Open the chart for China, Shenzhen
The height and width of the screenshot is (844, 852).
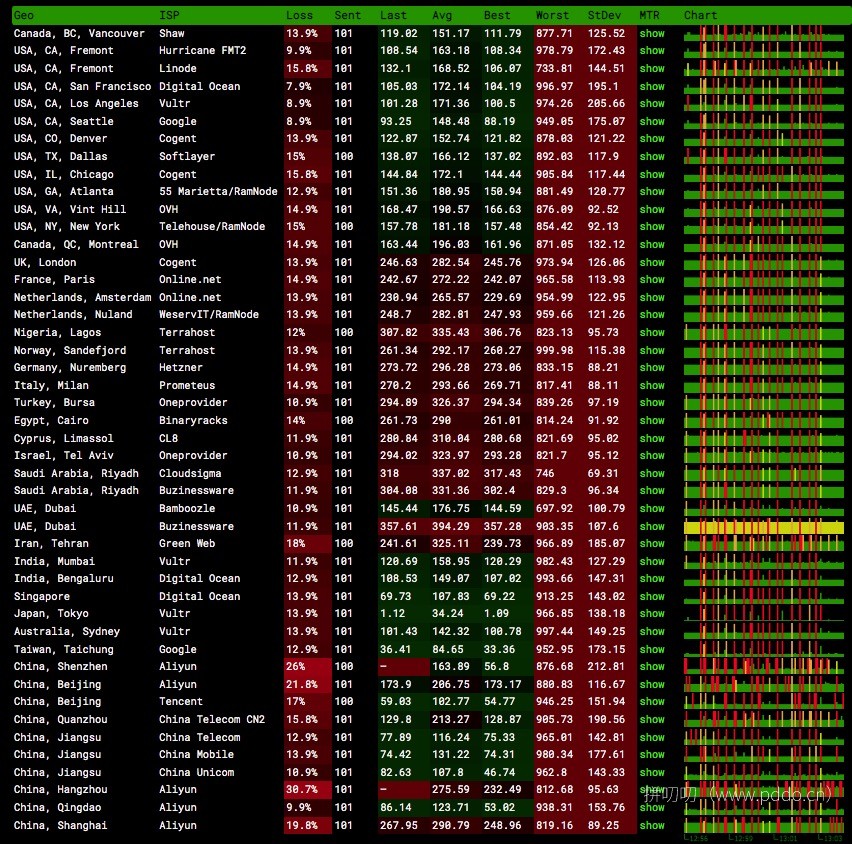[763, 666]
